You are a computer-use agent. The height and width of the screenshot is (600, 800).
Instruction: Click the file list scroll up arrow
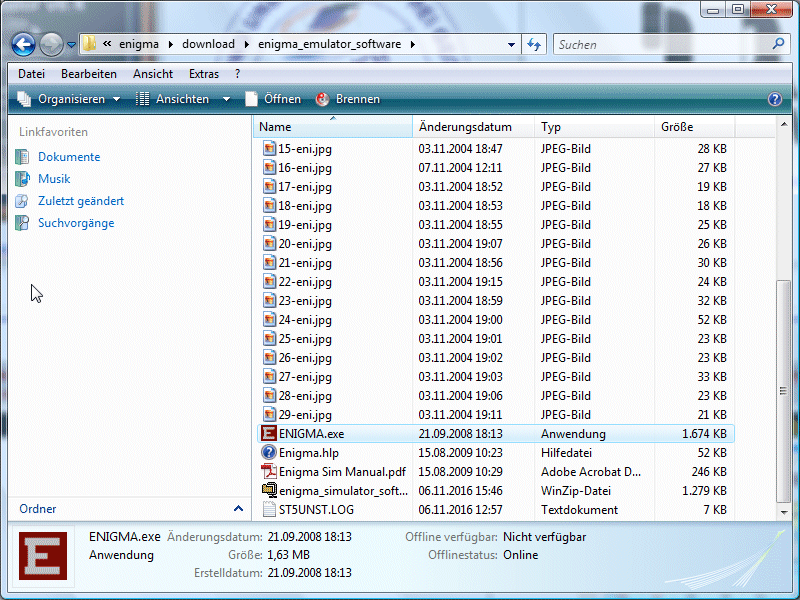click(784, 124)
